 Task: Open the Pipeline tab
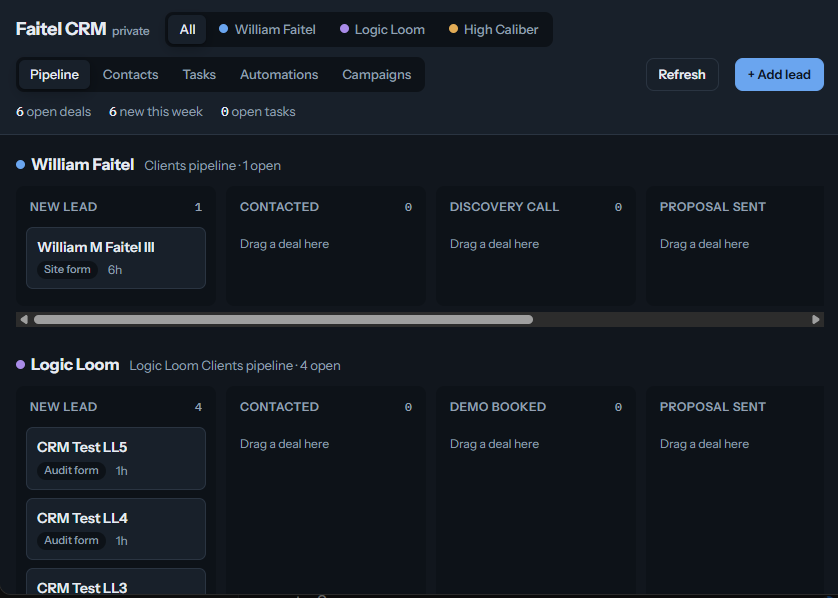(x=55, y=74)
